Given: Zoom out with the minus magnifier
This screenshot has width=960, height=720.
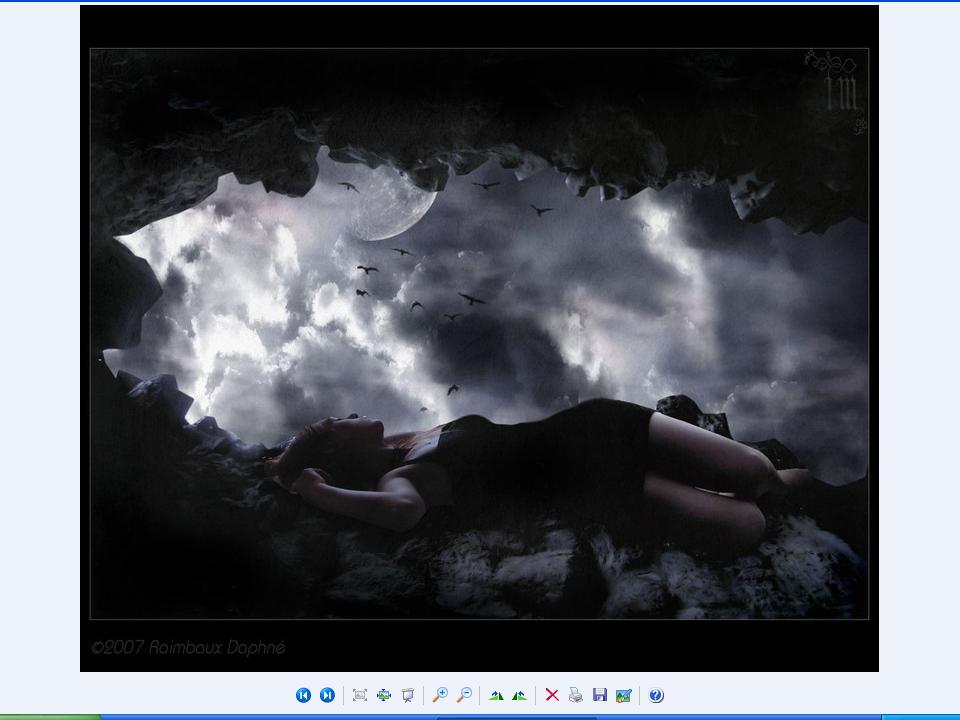Looking at the screenshot, I should (465, 694).
